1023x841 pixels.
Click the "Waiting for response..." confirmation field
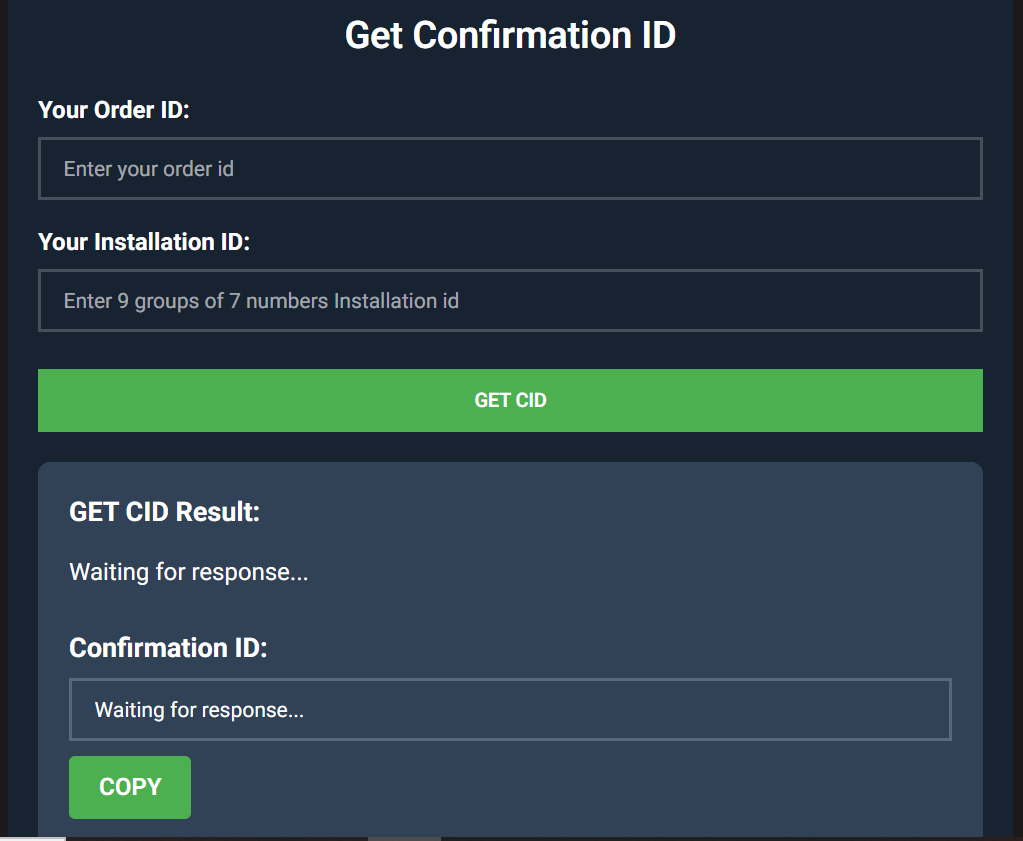click(x=510, y=710)
